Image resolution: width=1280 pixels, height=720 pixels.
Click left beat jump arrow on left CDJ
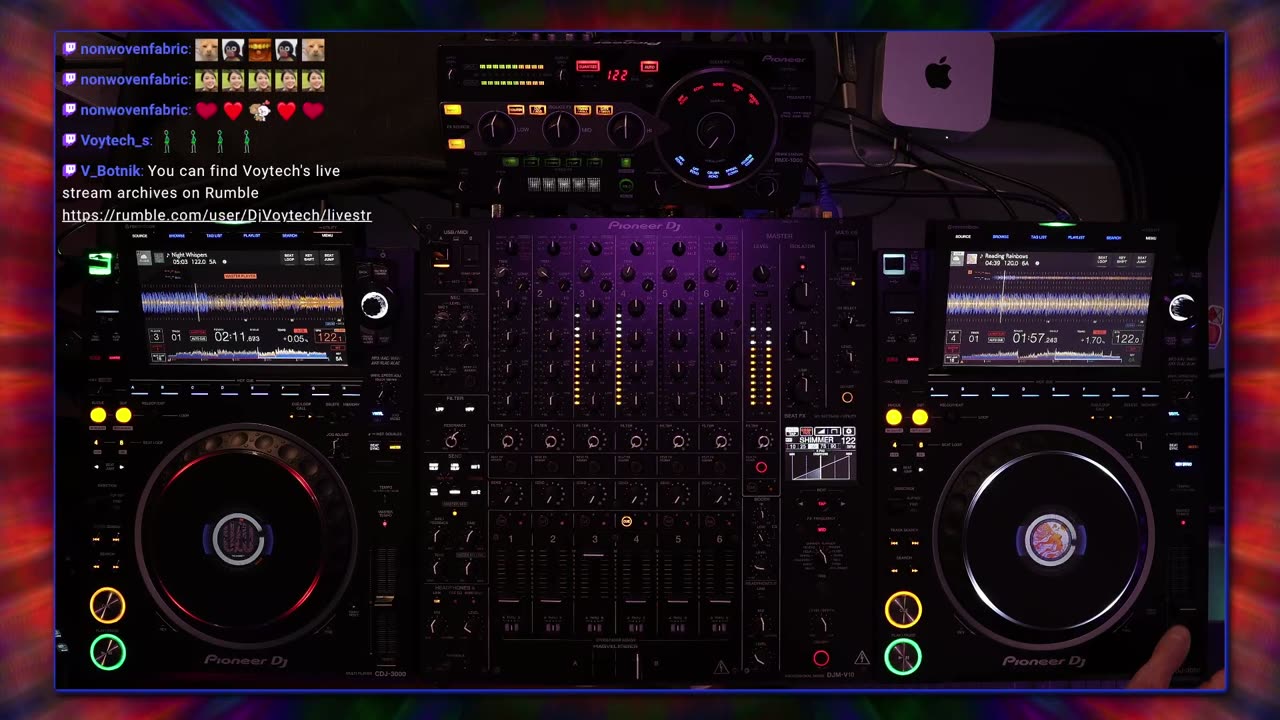[x=98, y=467]
